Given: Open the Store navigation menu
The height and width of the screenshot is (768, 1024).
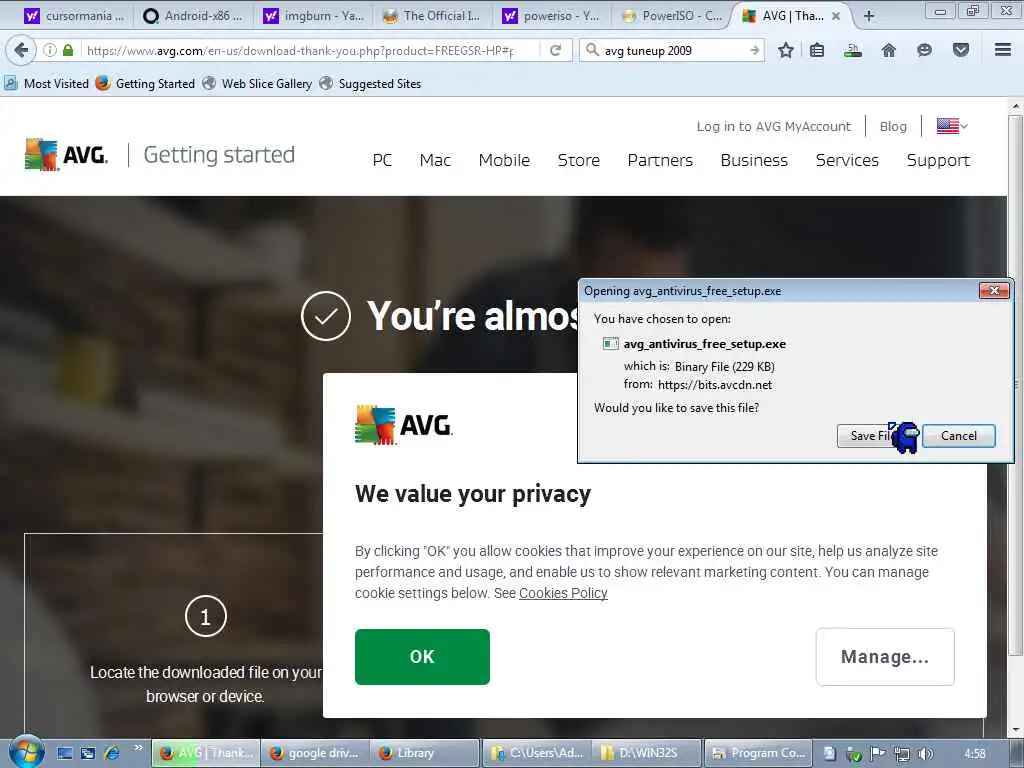Looking at the screenshot, I should click(579, 160).
